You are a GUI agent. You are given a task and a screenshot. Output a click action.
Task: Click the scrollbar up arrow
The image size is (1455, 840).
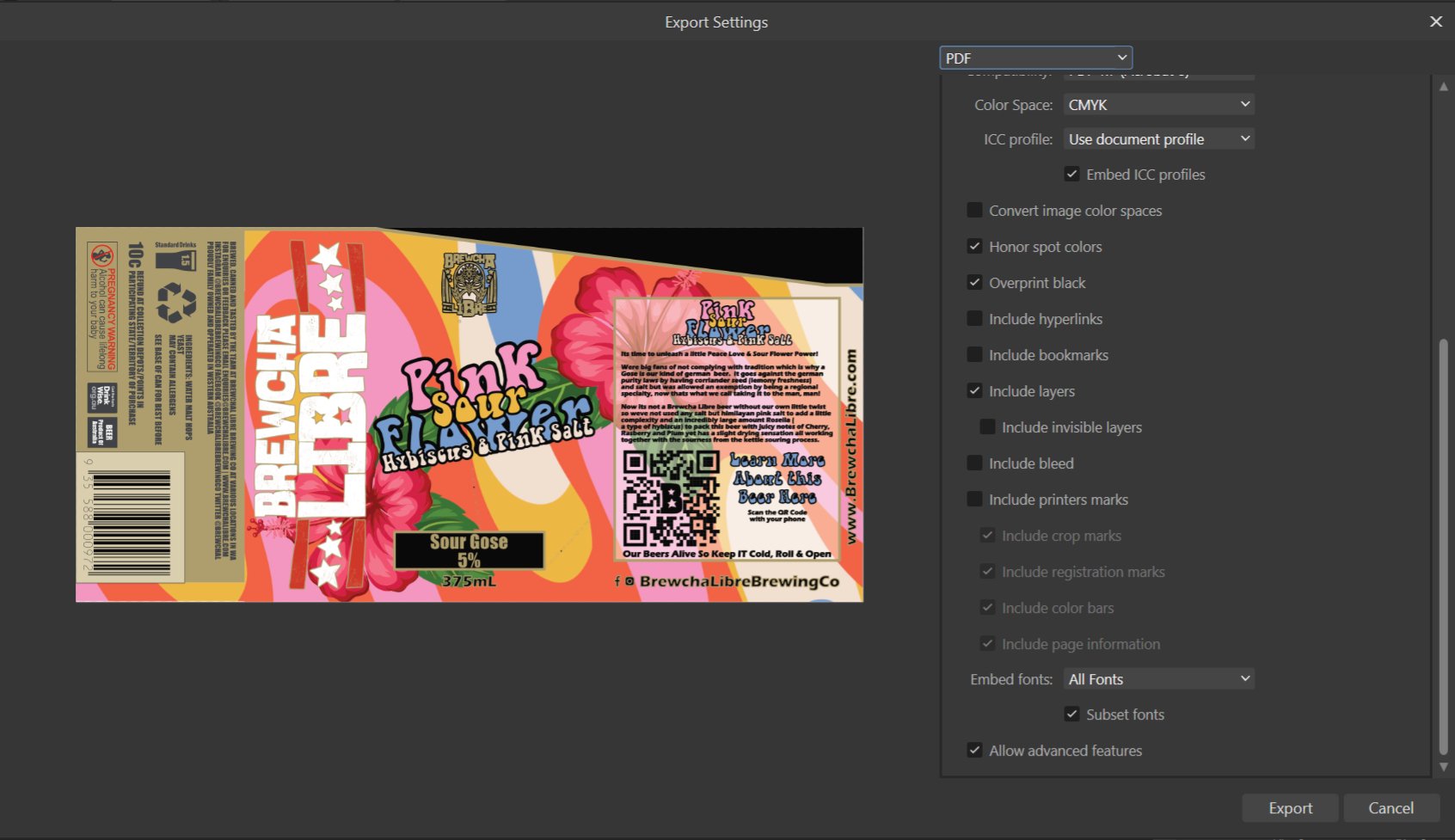pyautogui.click(x=1444, y=86)
